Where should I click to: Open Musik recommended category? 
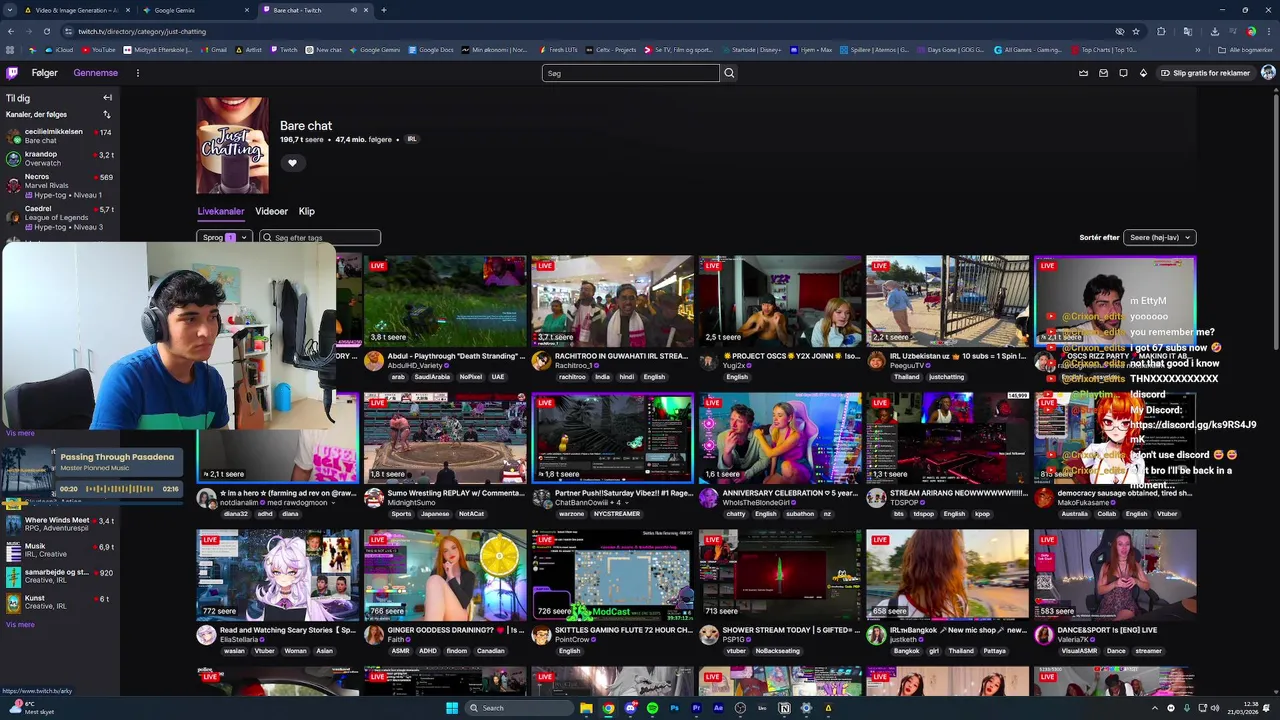tap(60, 551)
